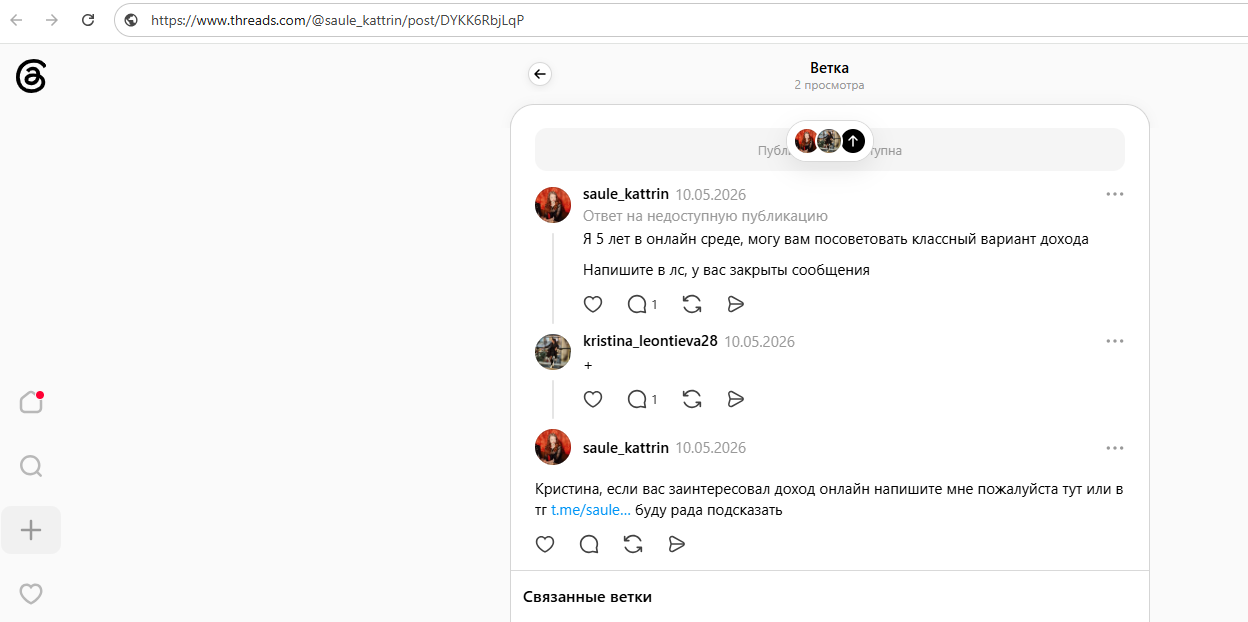1248x622 pixels.
Task: Click the Threads logo icon
Action: [31, 76]
